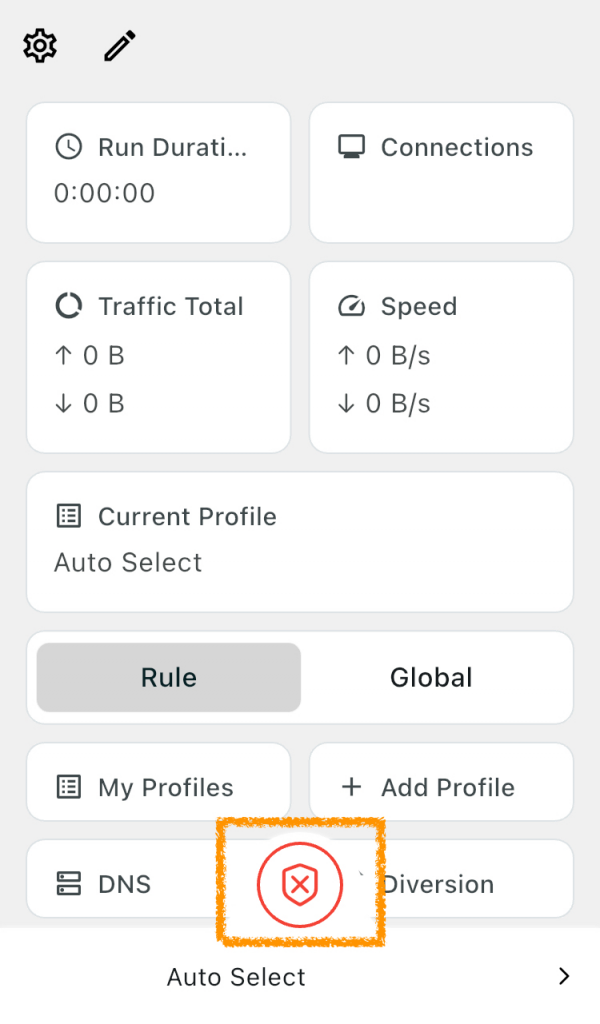Switch proxy mode to Rule
This screenshot has width=600, height=1024.
[x=168, y=677]
